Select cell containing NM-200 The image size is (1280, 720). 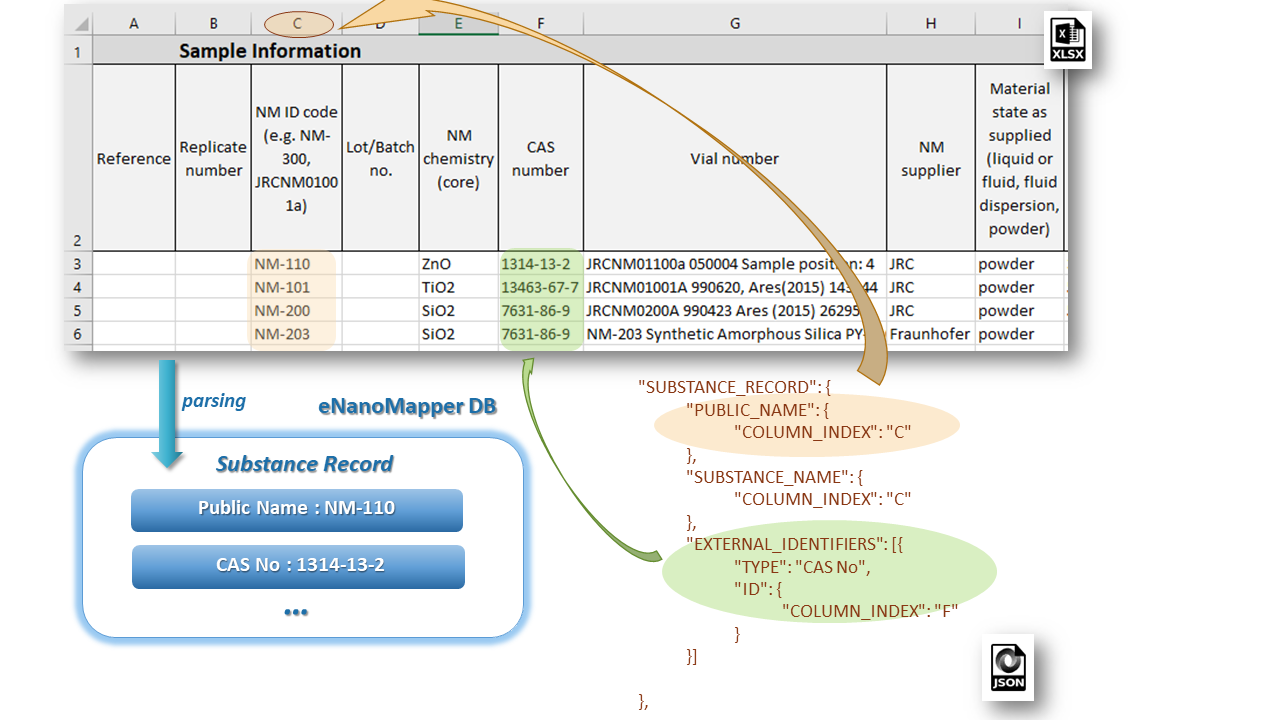297,310
